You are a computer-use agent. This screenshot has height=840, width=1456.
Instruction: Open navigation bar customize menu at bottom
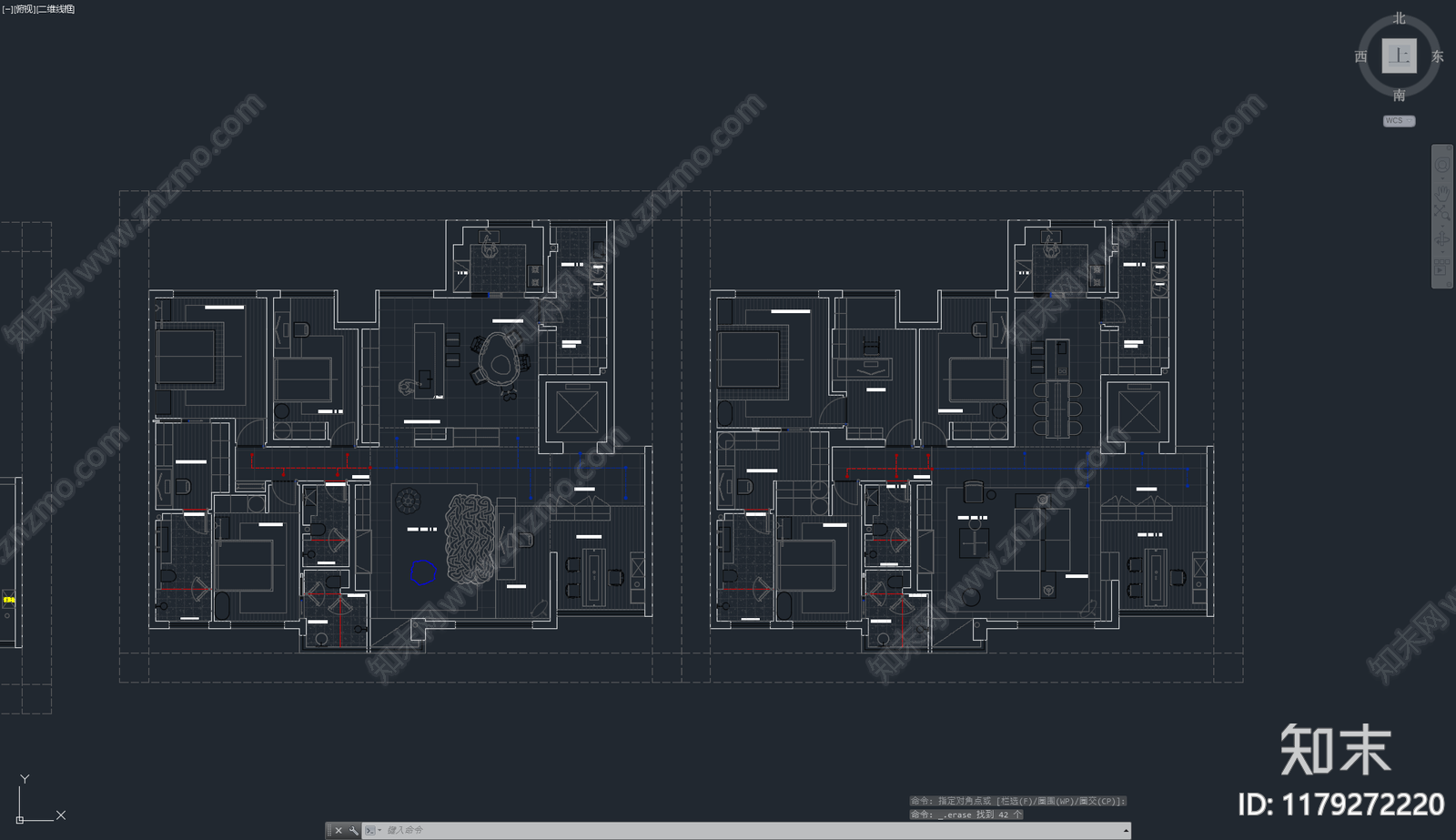[1449, 284]
